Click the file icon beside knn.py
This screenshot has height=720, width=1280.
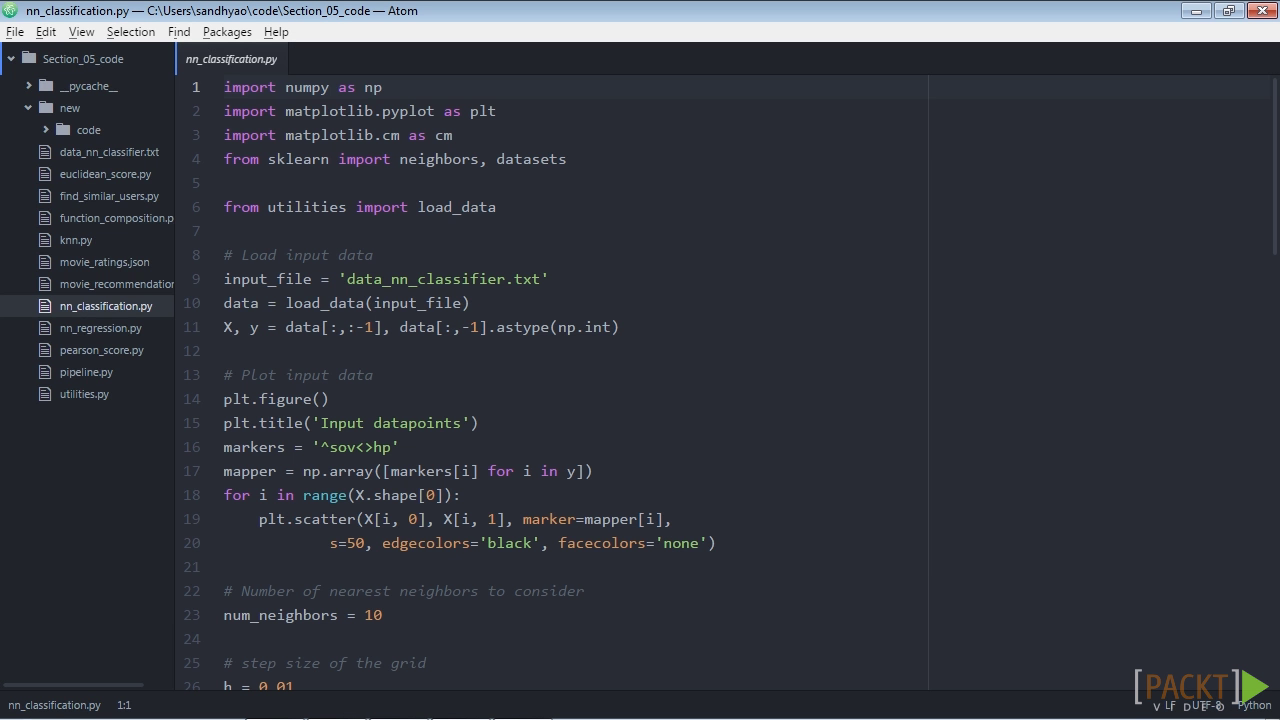click(44, 240)
